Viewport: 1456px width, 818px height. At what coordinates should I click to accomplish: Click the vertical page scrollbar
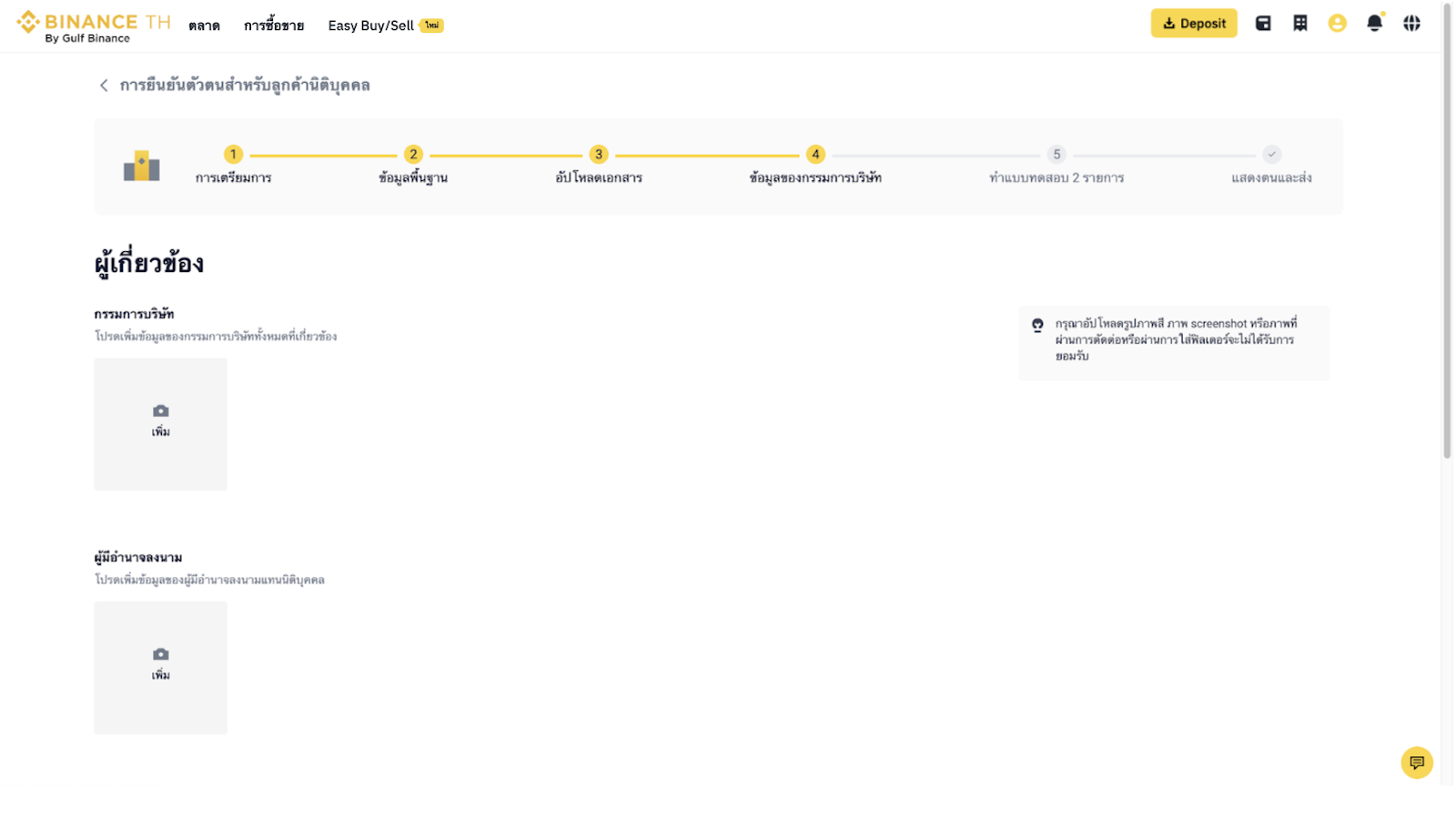1447,227
